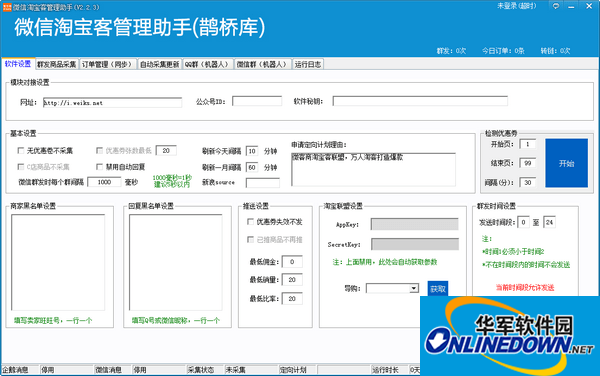
Task: Click the 申请定向计划理由 text area
Action: [x=373, y=169]
